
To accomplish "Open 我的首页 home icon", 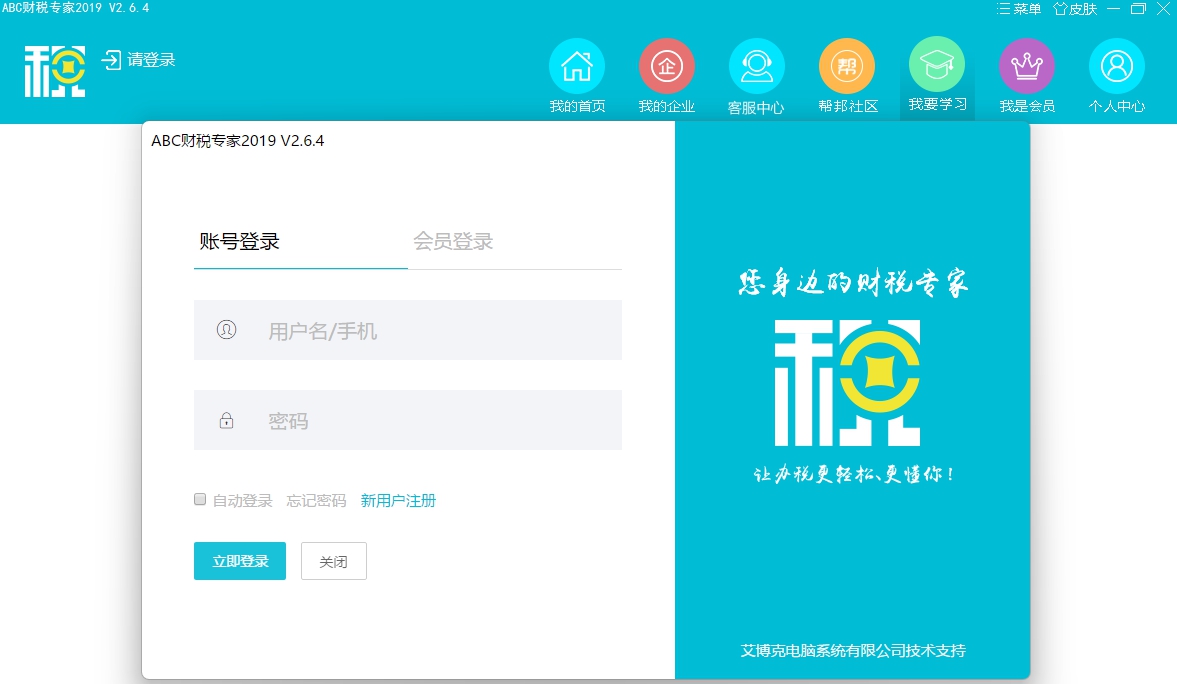I will tap(577, 66).
